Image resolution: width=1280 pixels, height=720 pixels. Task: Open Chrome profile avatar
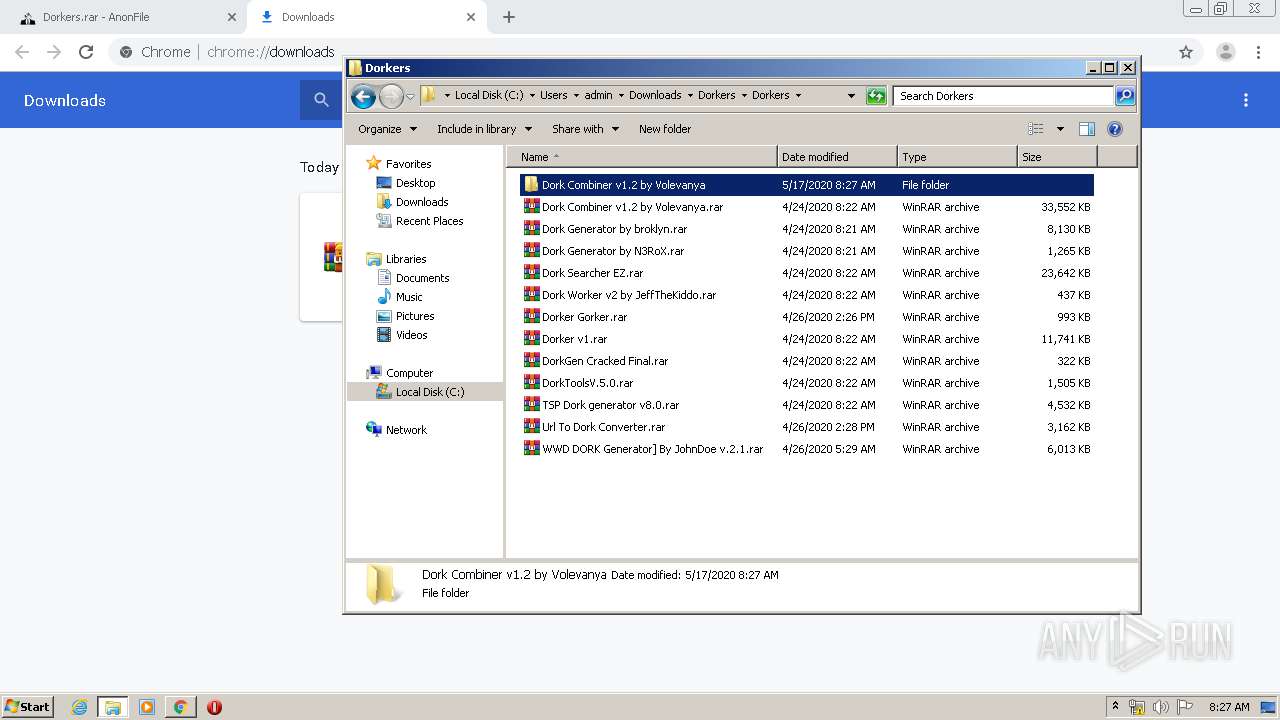pos(1225,52)
